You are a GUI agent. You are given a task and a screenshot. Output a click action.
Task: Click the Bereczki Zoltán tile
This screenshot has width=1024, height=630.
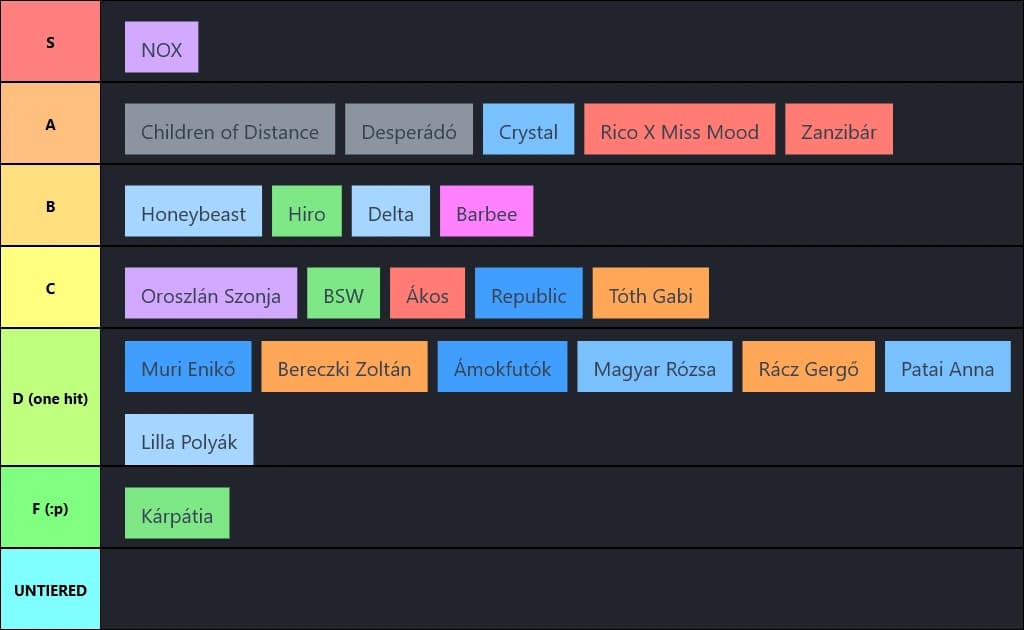[345, 366]
